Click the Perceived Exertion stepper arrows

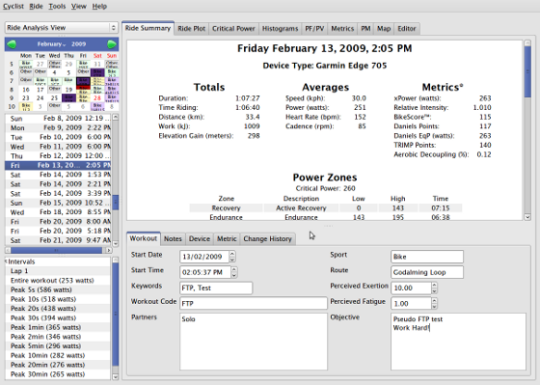coord(434,288)
